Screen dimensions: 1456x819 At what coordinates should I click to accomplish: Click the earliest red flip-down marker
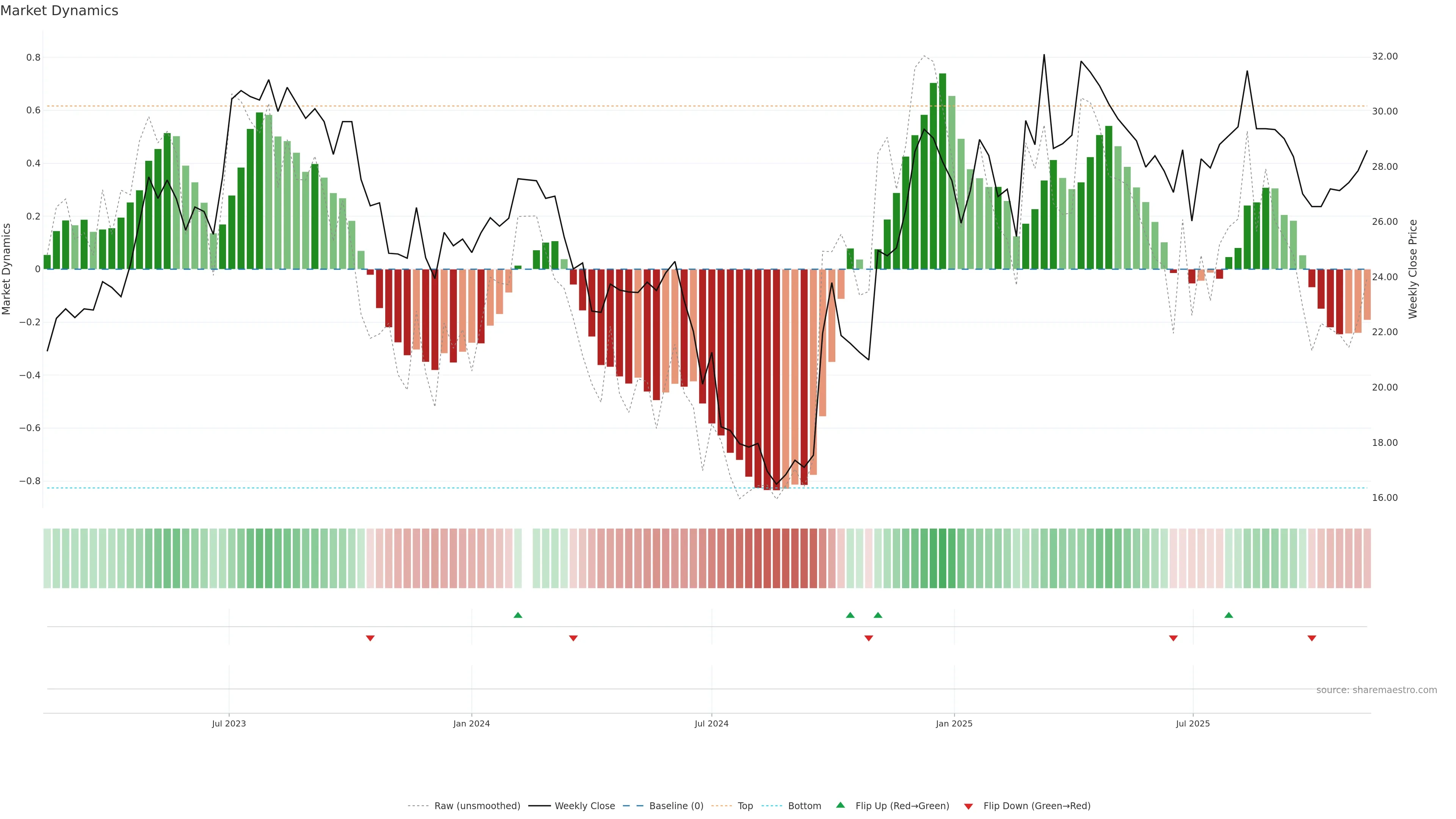[370, 638]
